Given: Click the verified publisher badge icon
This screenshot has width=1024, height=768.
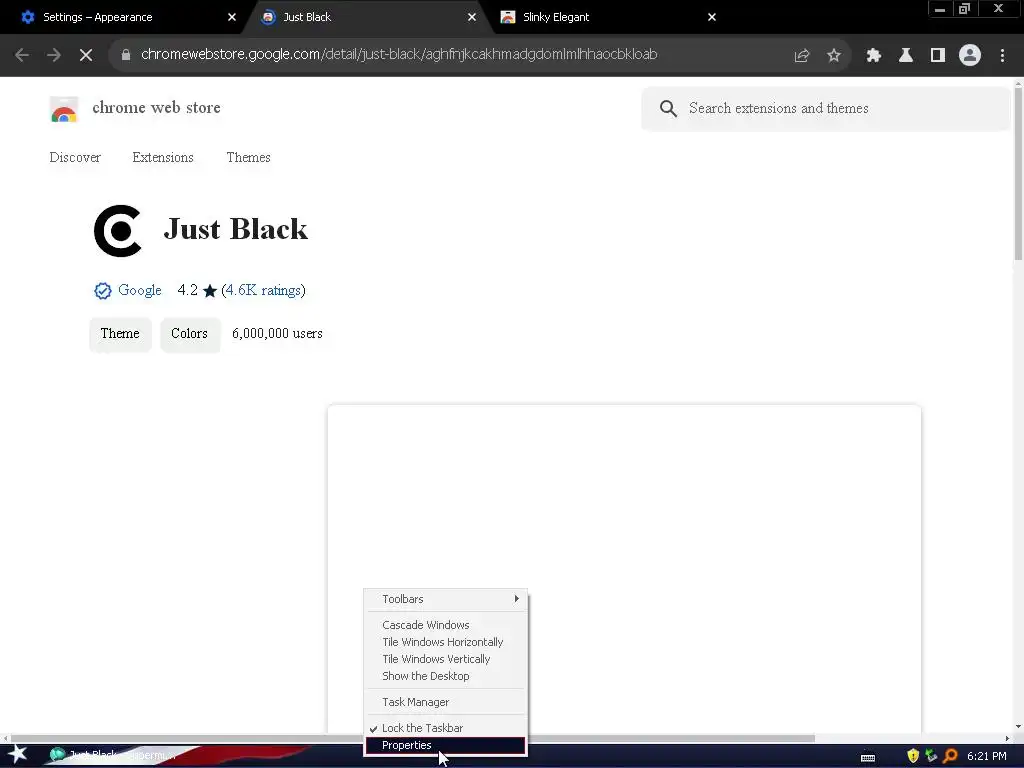Looking at the screenshot, I should coord(103,291).
